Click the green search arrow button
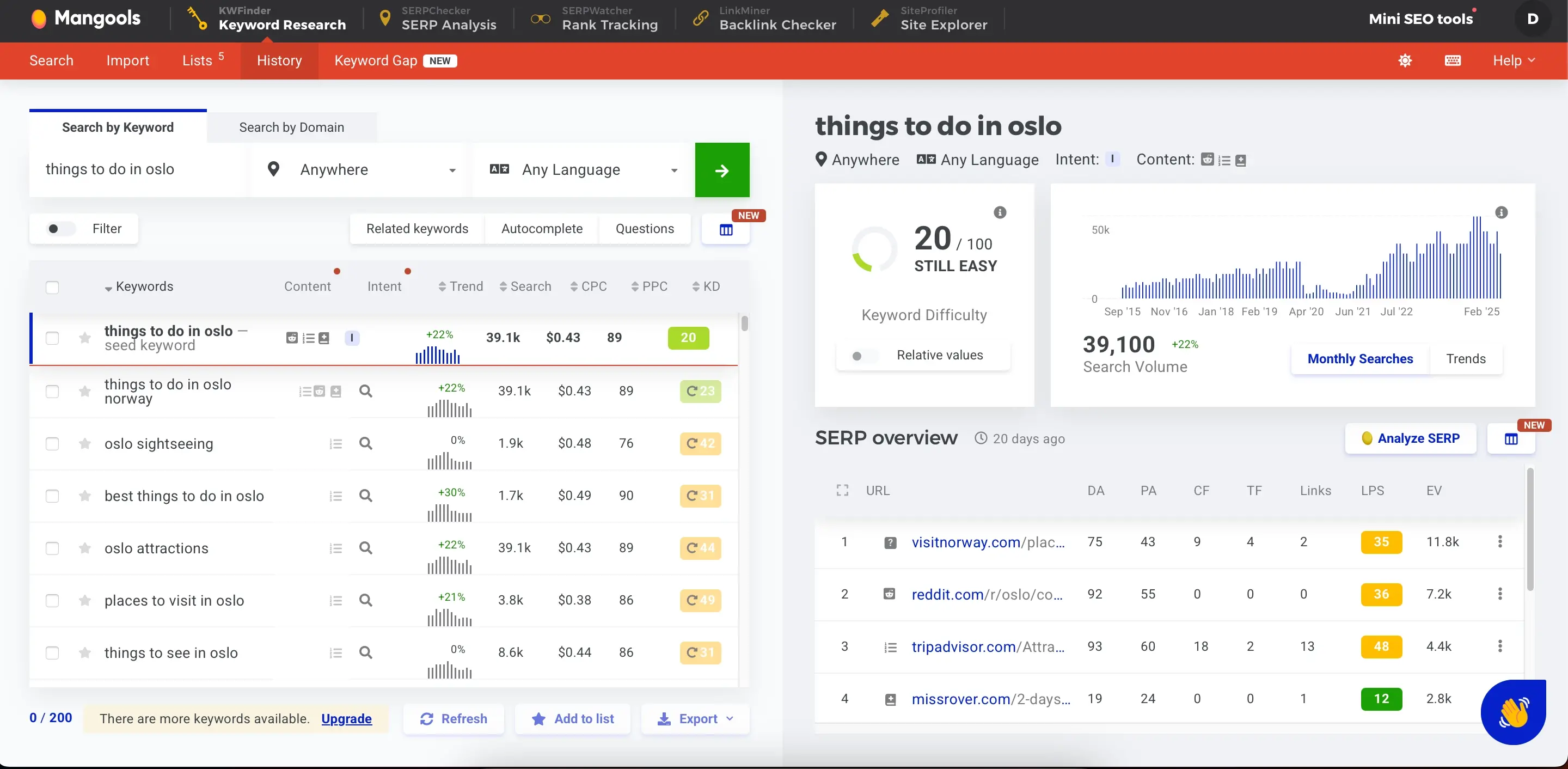Viewport: 1568px width, 769px height. click(x=722, y=170)
